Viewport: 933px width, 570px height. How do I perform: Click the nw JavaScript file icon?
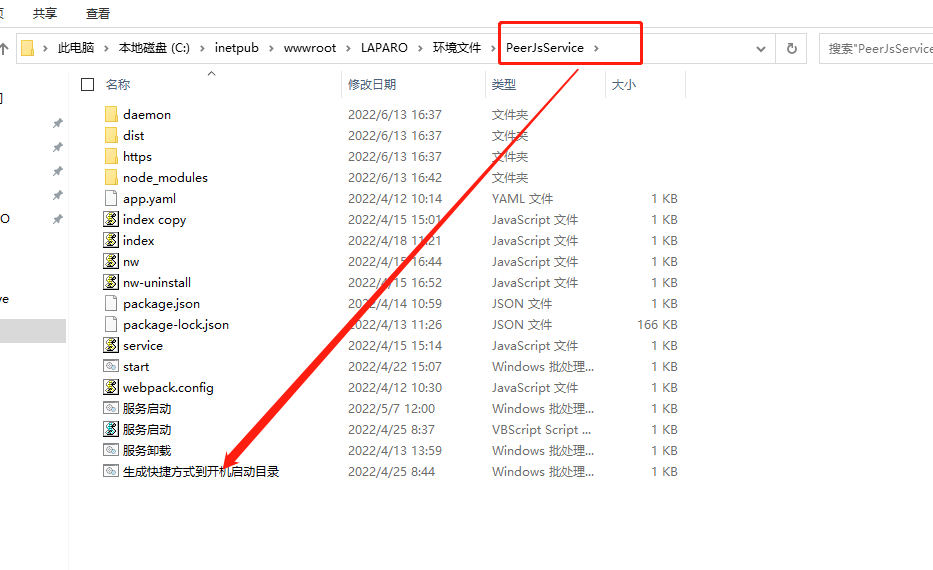(x=111, y=261)
